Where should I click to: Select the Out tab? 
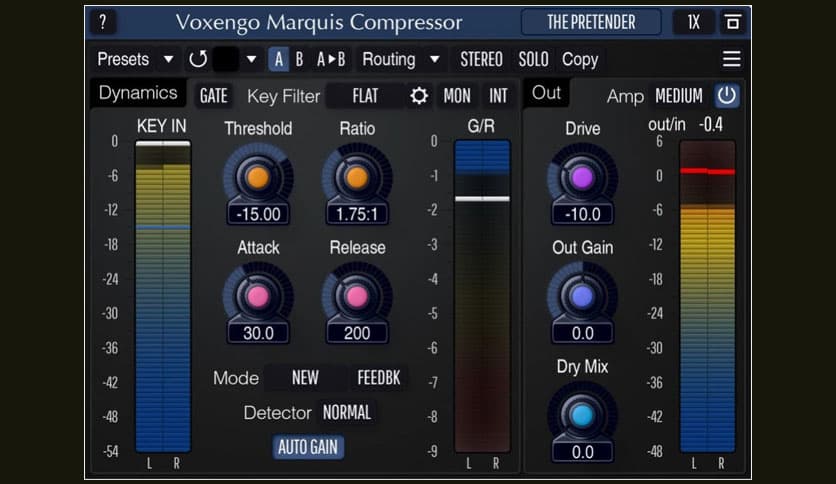(x=546, y=93)
